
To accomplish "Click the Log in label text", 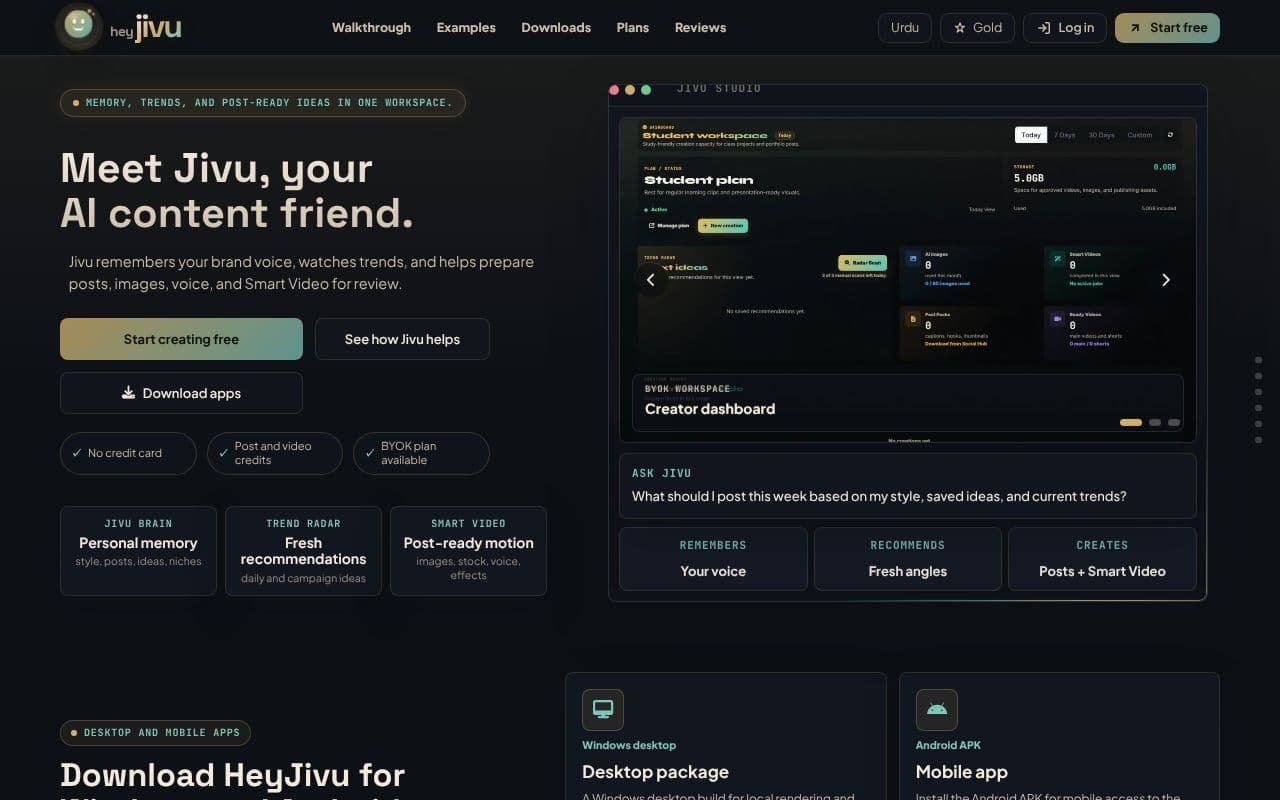I will tap(1076, 28).
